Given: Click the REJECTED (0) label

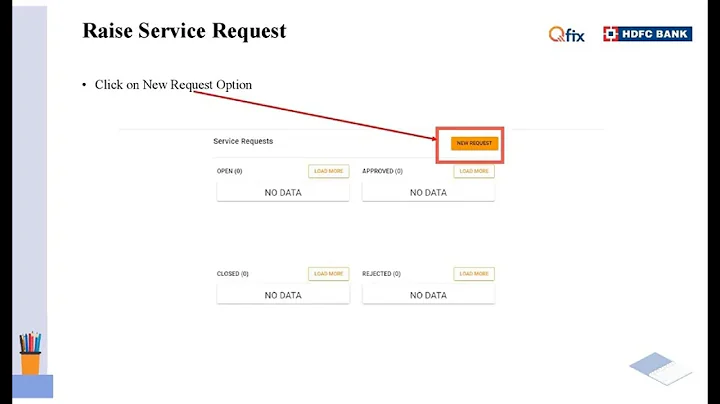Looking at the screenshot, I should (381, 274).
